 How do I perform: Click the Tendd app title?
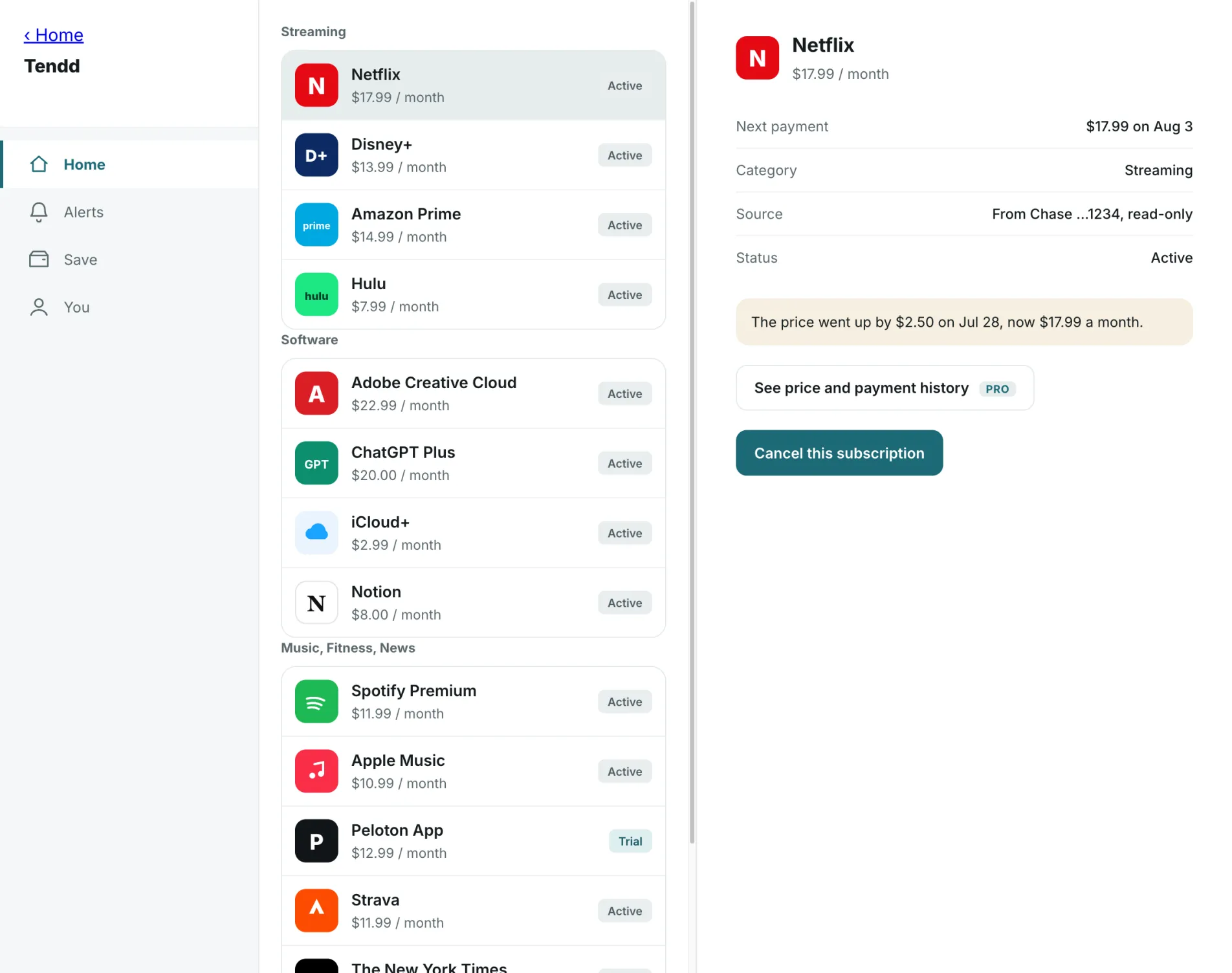coord(52,66)
